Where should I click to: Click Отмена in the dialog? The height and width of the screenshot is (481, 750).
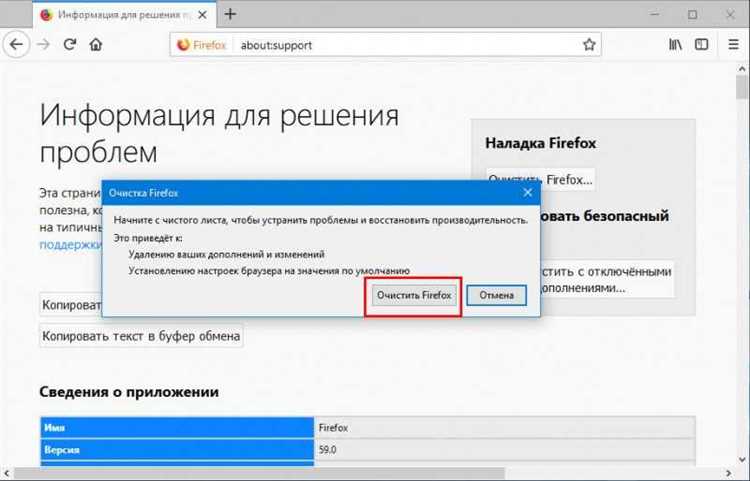click(x=496, y=295)
